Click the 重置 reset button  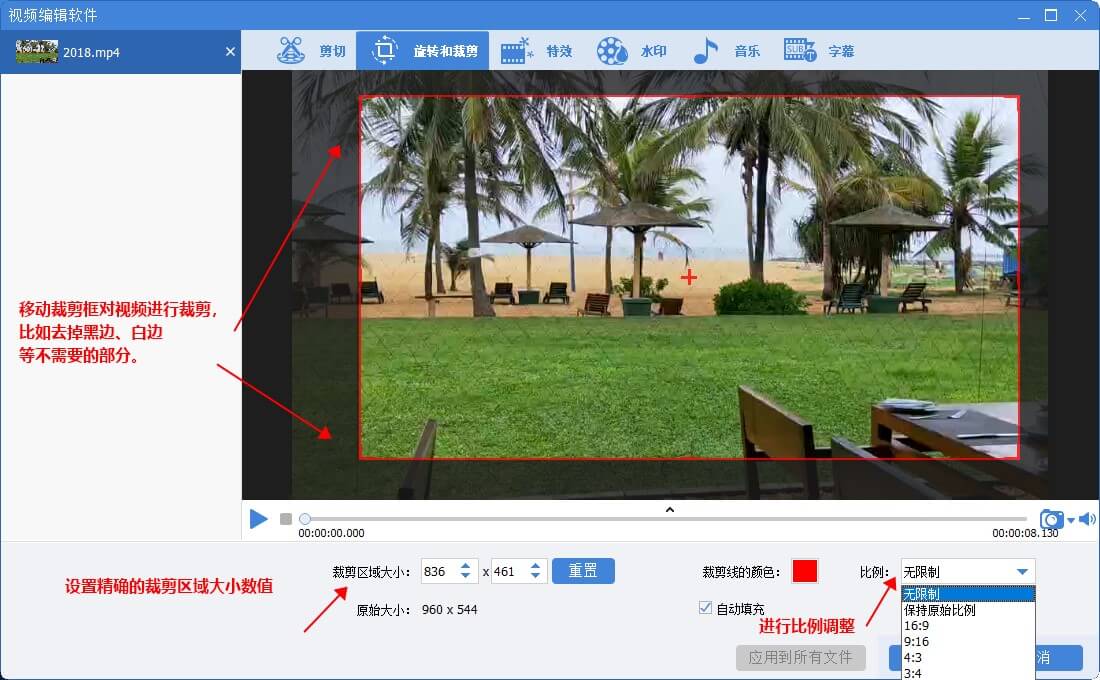pos(583,571)
